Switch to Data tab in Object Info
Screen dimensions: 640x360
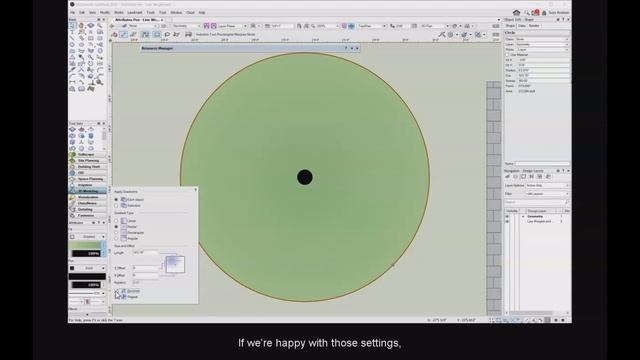522,26
